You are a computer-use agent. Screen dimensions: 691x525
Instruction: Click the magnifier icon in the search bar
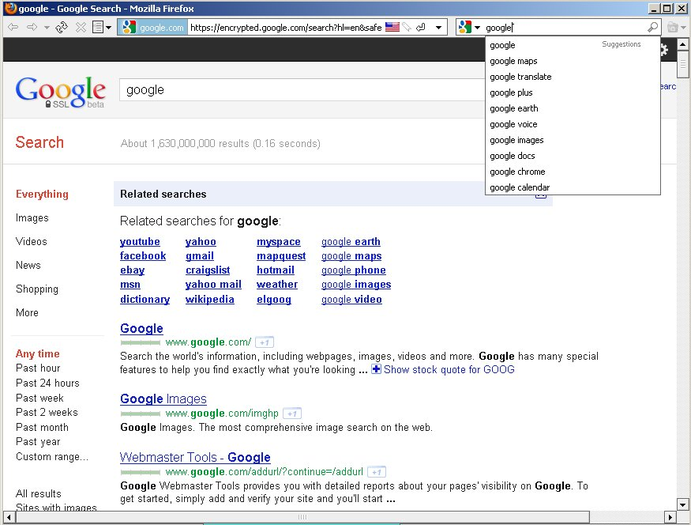coord(653,27)
